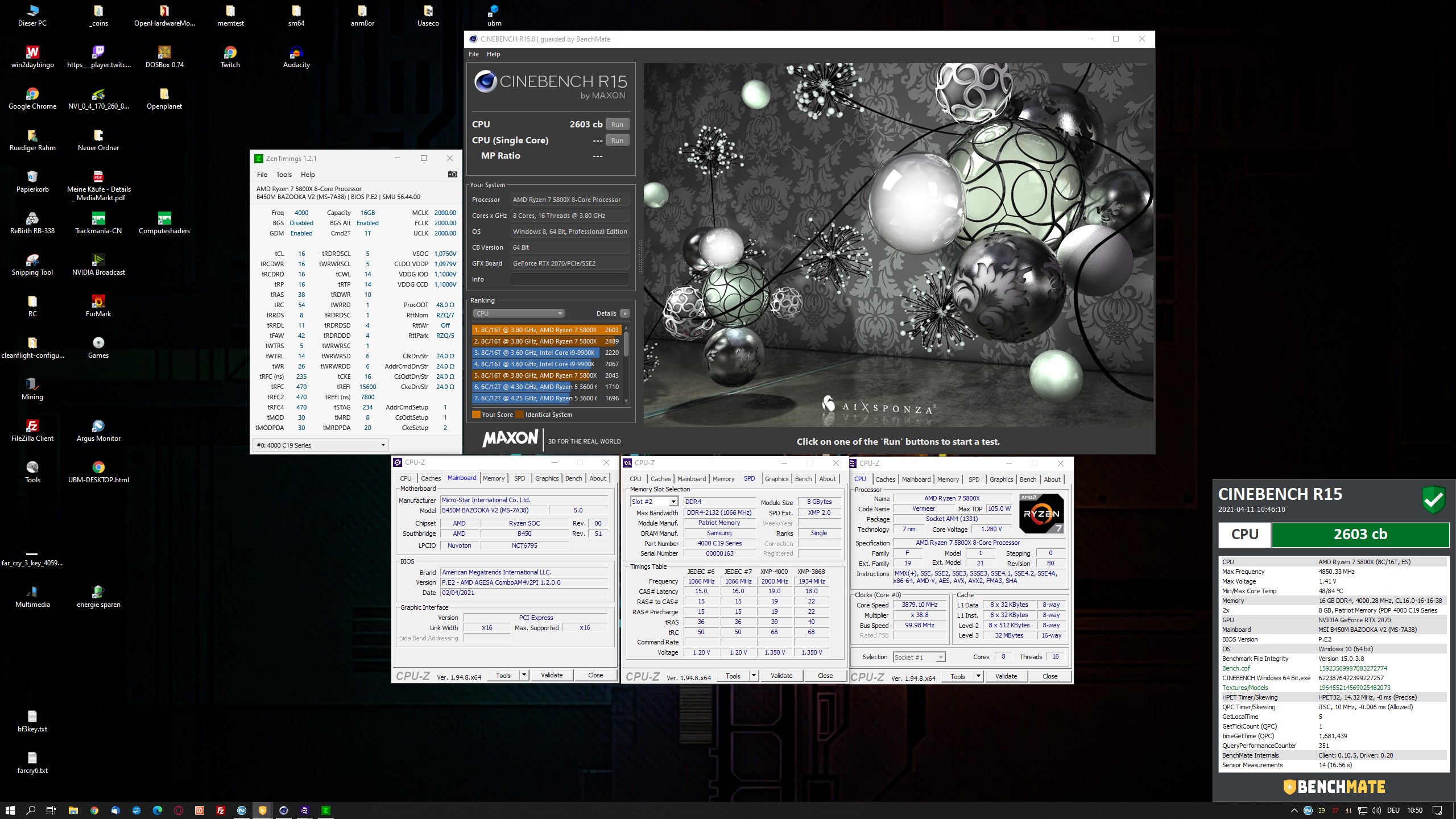The height and width of the screenshot is (819, 1456).
Task: Open the taskbar clock showing 10:50
Action: pyautogui.click(x=1414, y=810)
